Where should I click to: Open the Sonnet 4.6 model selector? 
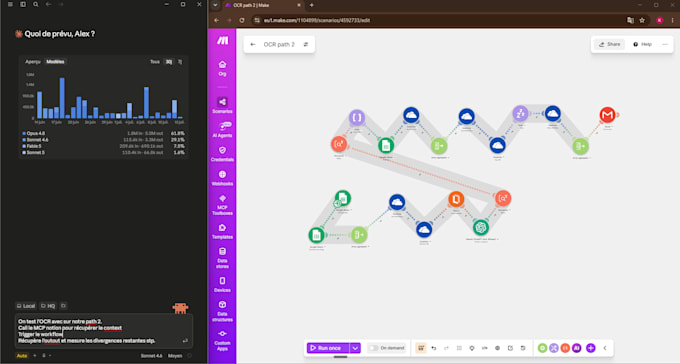pos(151,356)
